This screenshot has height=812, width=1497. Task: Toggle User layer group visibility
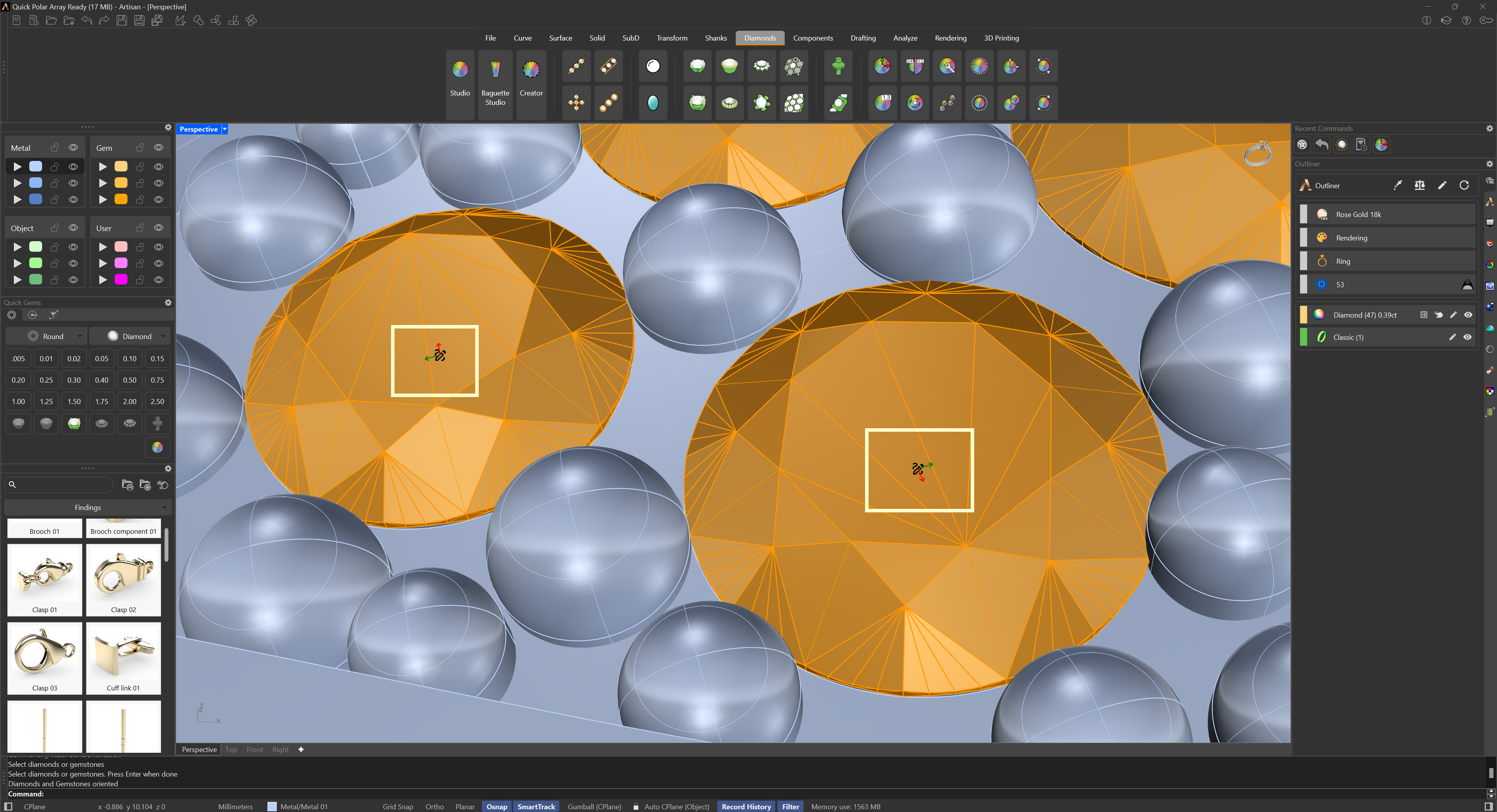click(x=159, y=228)
